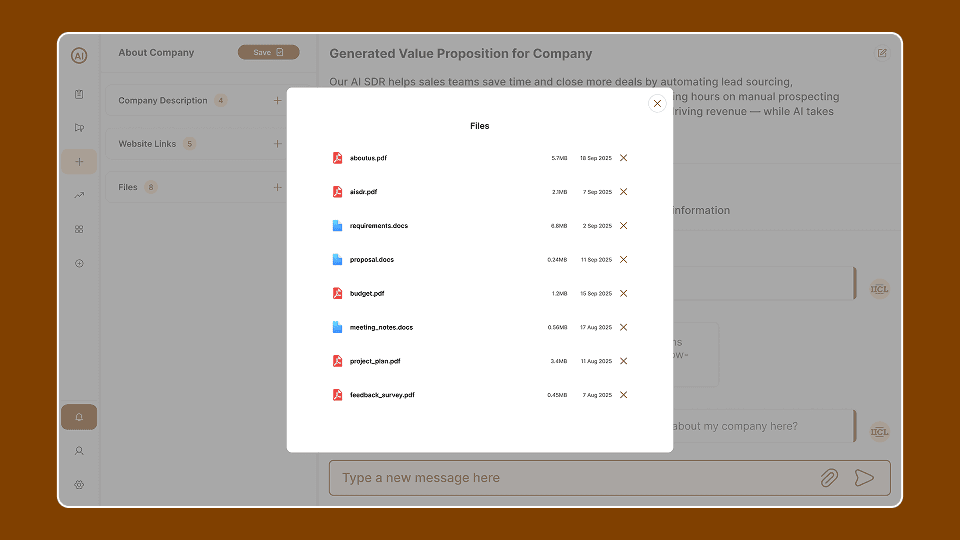Click the Save button
This screenshot has height=540, width=960.
[x=268, y=52]
